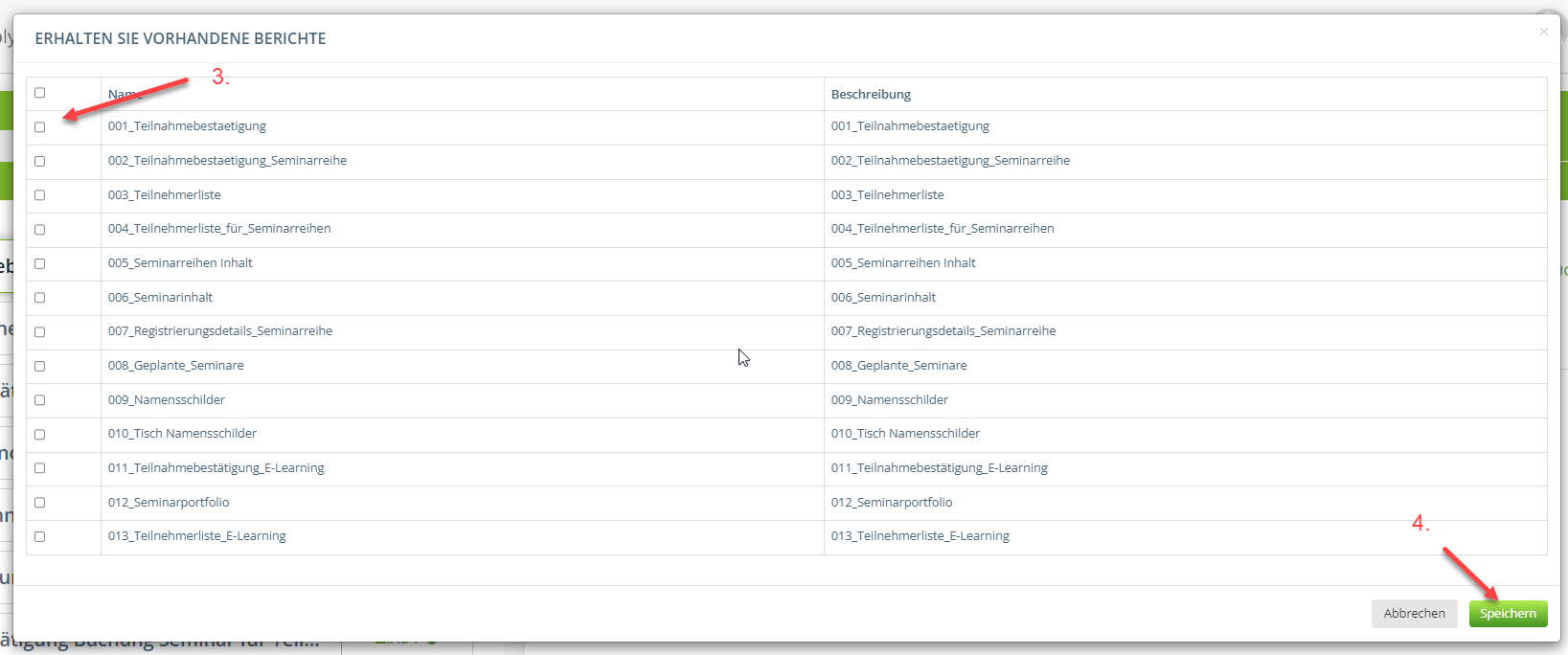Tick the 009_Namensschilder checkbox

point(39,400)
